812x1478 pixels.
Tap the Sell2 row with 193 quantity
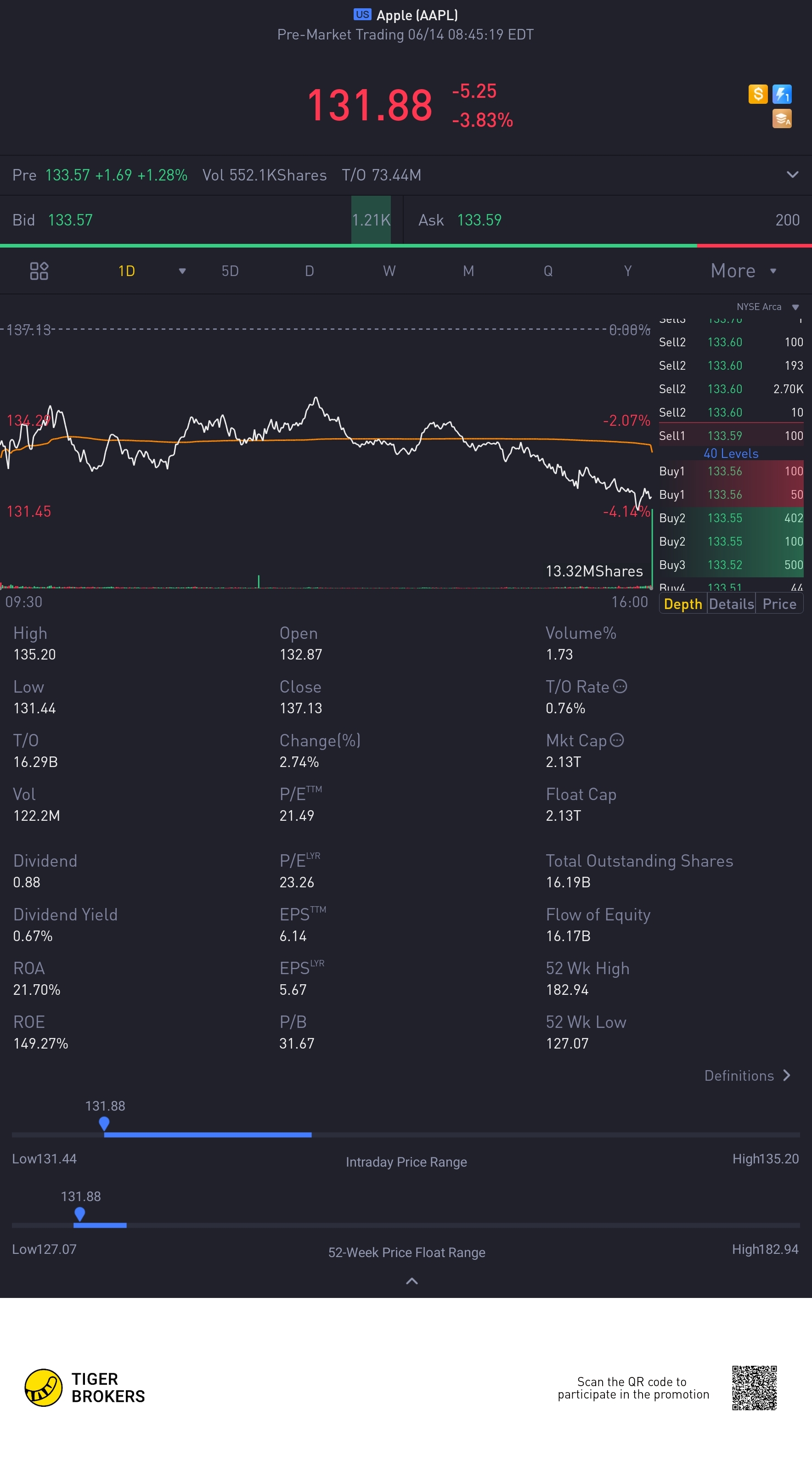[x=731, y=365]
